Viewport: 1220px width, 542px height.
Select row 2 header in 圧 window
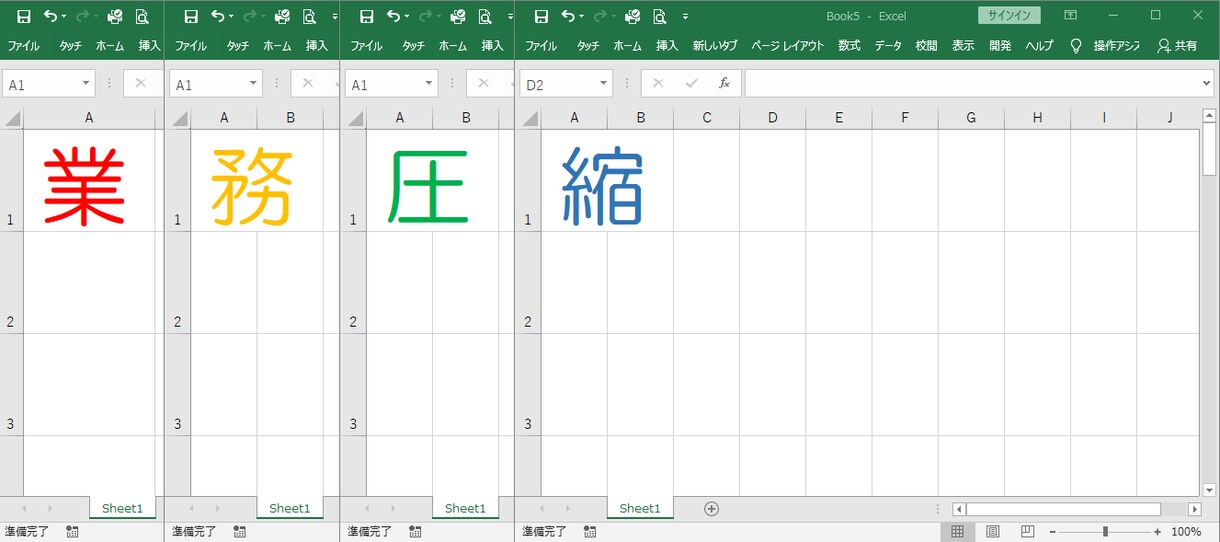pyautogui.click(x=353, y=282)
